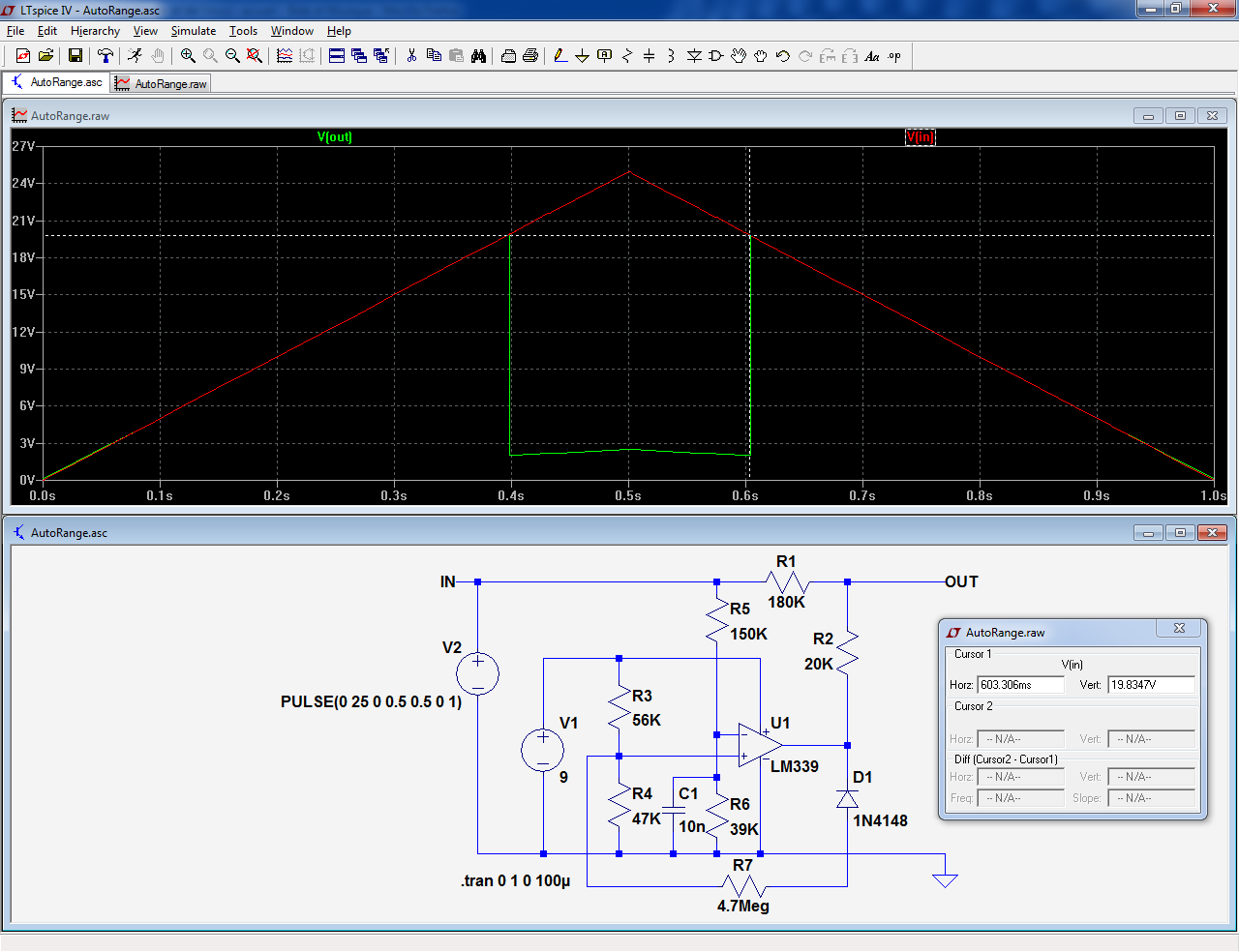
Task: Open the Hierarchy menu
Action: 95,31
